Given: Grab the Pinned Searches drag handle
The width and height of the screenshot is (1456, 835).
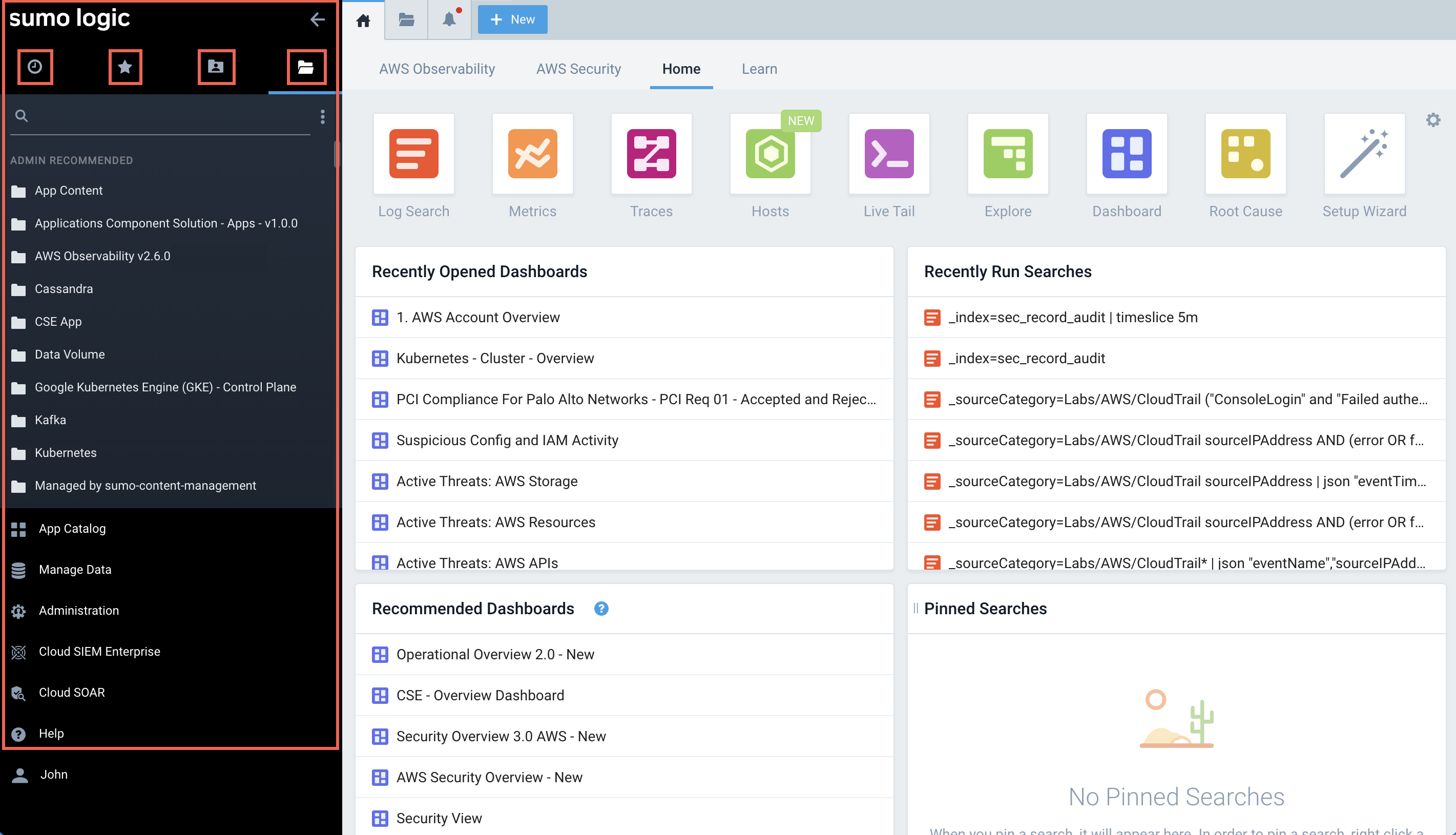Looking at the screenshot, I should [916, 609].
